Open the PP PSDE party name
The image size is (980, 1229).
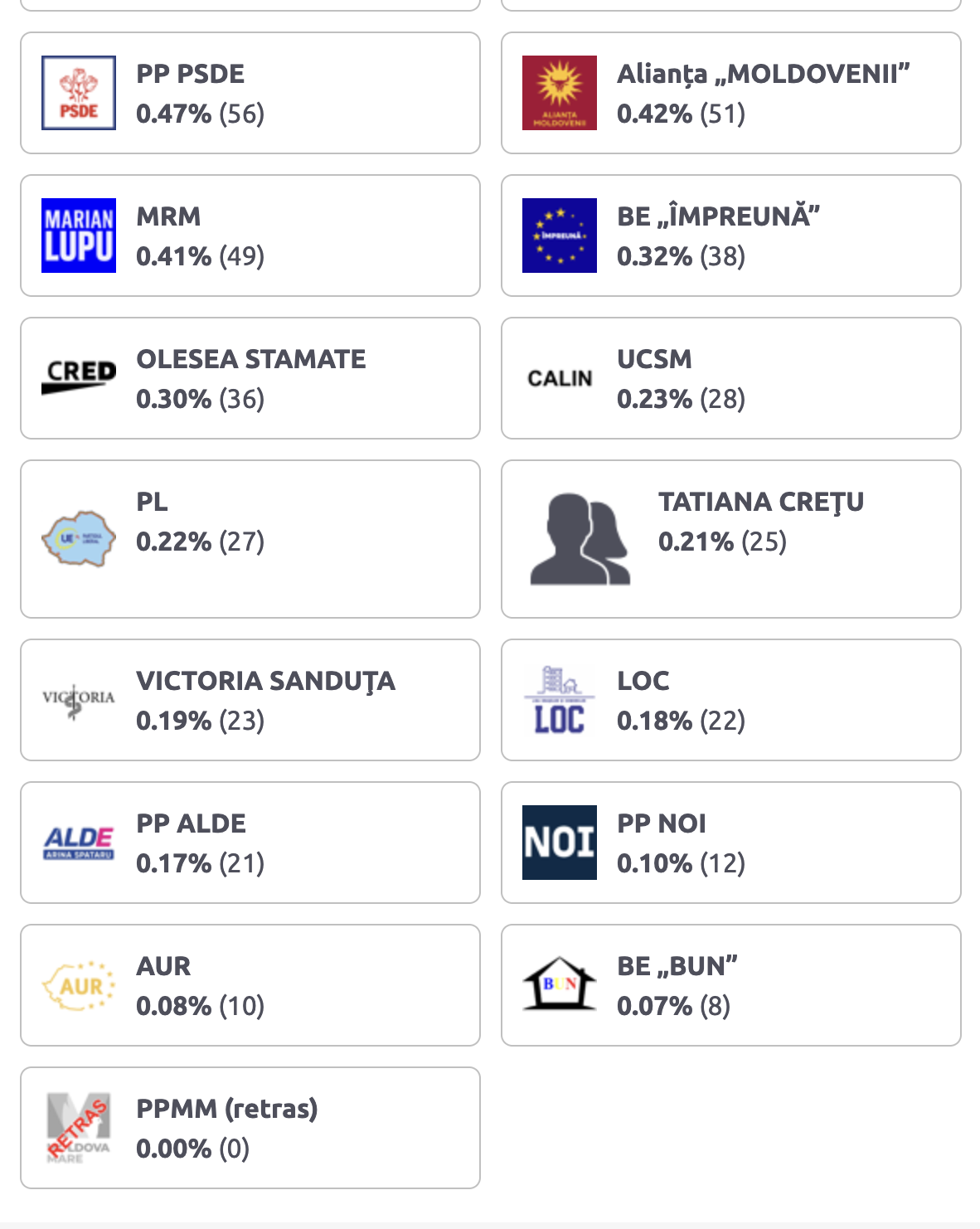tap(191, 74)
